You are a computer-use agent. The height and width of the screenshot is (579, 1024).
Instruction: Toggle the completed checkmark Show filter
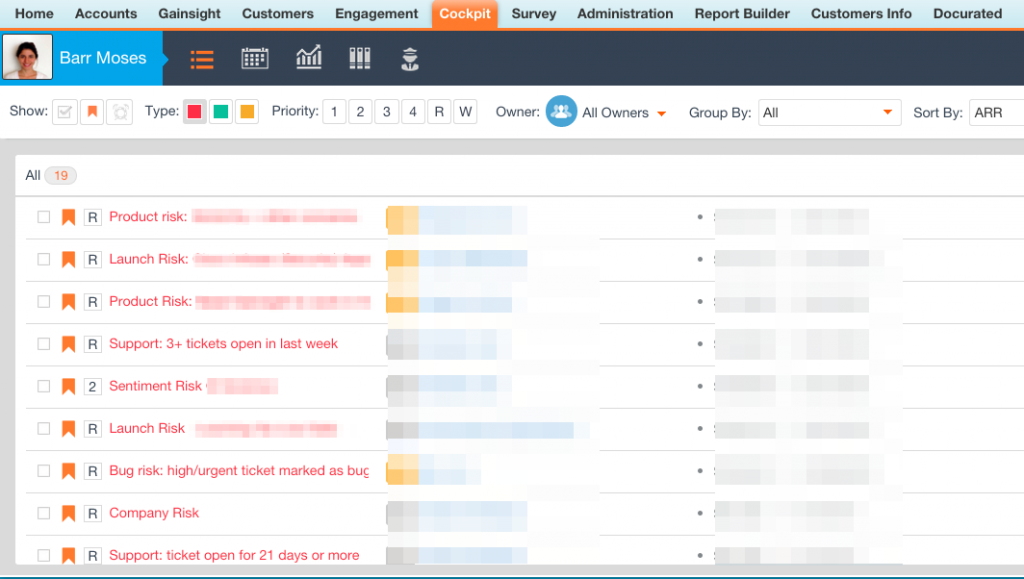pos(65,112)
